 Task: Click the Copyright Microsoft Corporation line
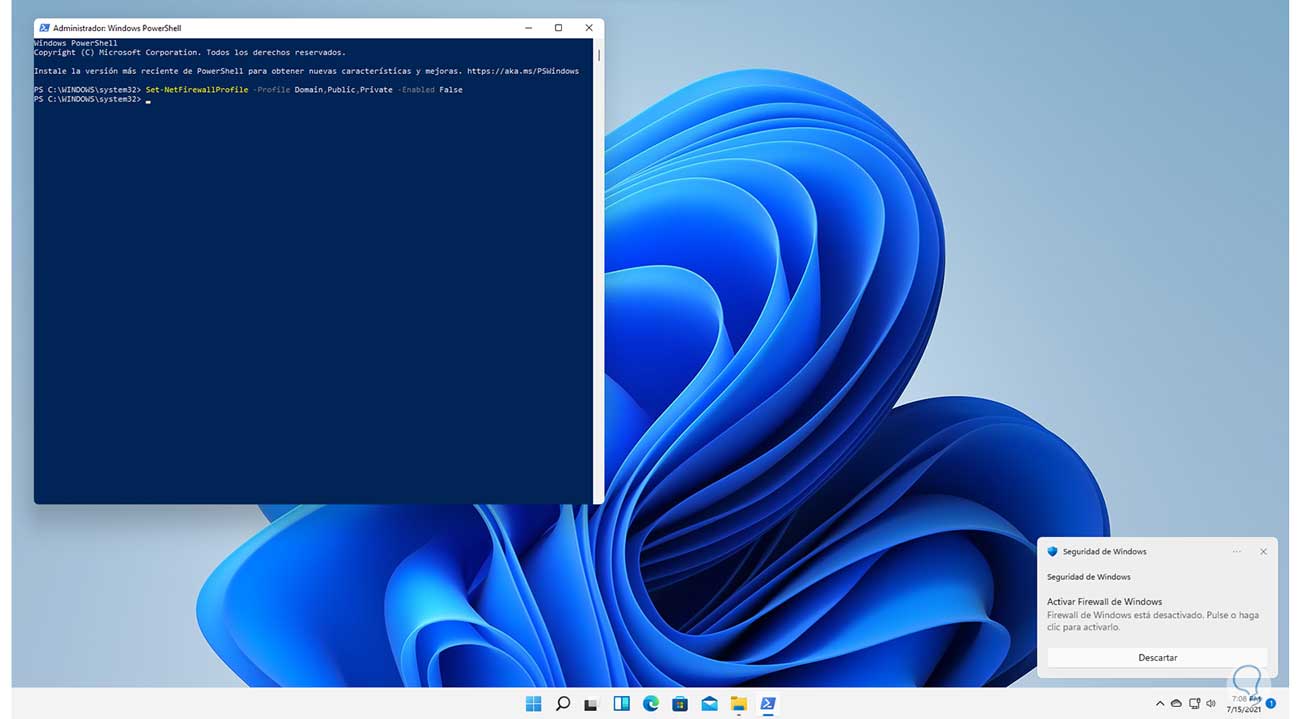coord(190,52)
